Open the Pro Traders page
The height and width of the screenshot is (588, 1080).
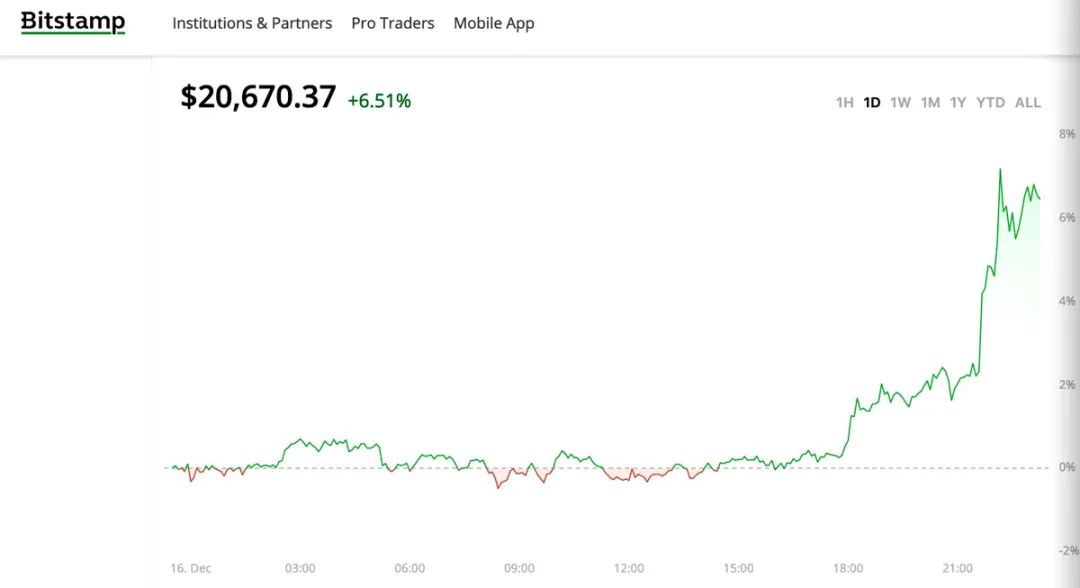pos(393,23)
